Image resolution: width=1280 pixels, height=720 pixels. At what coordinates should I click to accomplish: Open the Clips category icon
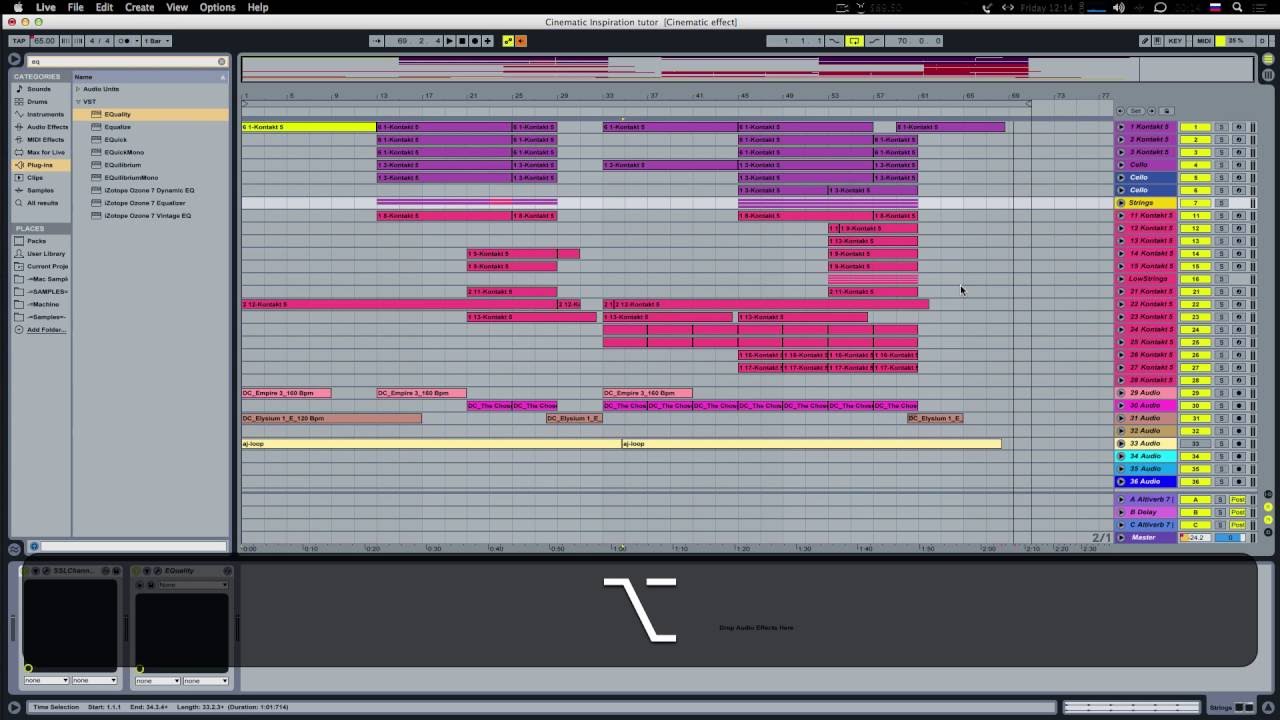pyautogui.click(x=19, y=177)
